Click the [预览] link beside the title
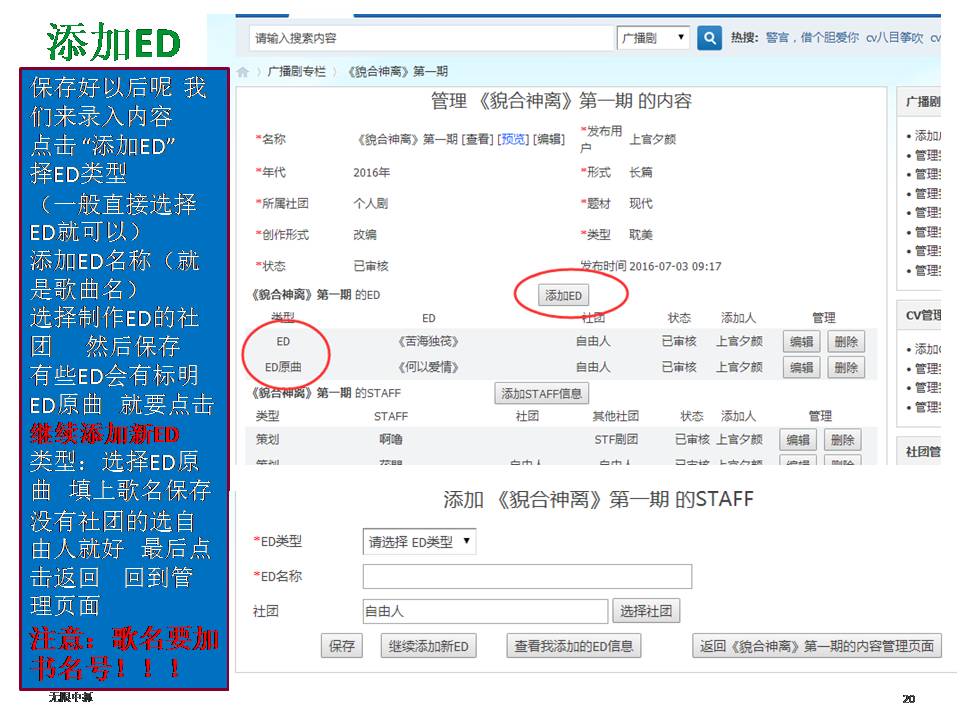Screen dimensions: 960x720 513,139
